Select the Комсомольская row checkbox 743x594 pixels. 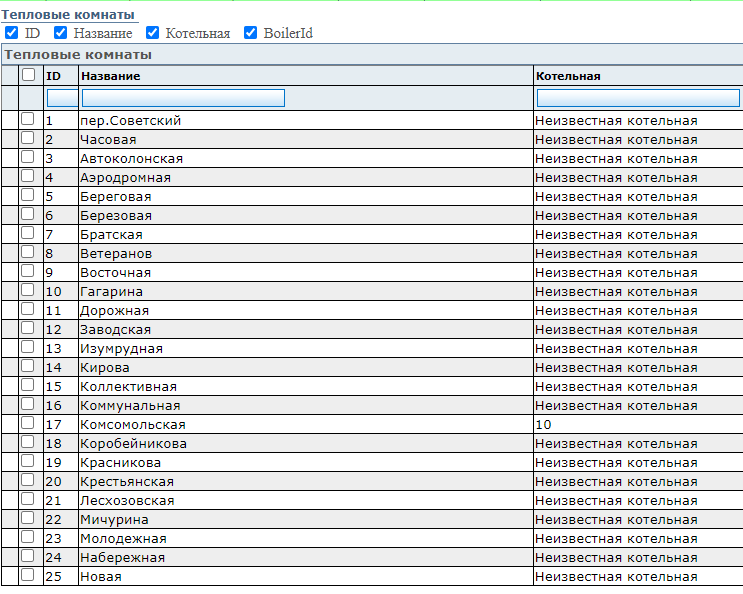28,424
